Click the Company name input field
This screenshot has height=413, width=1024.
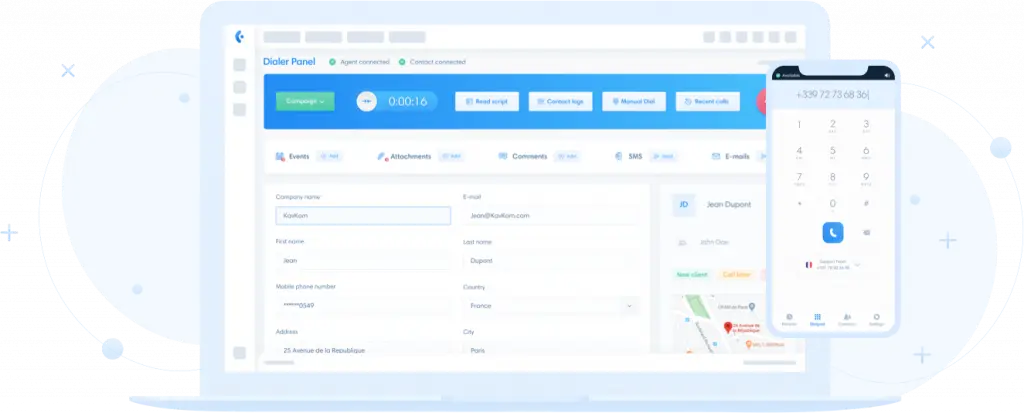coord(363,215)
